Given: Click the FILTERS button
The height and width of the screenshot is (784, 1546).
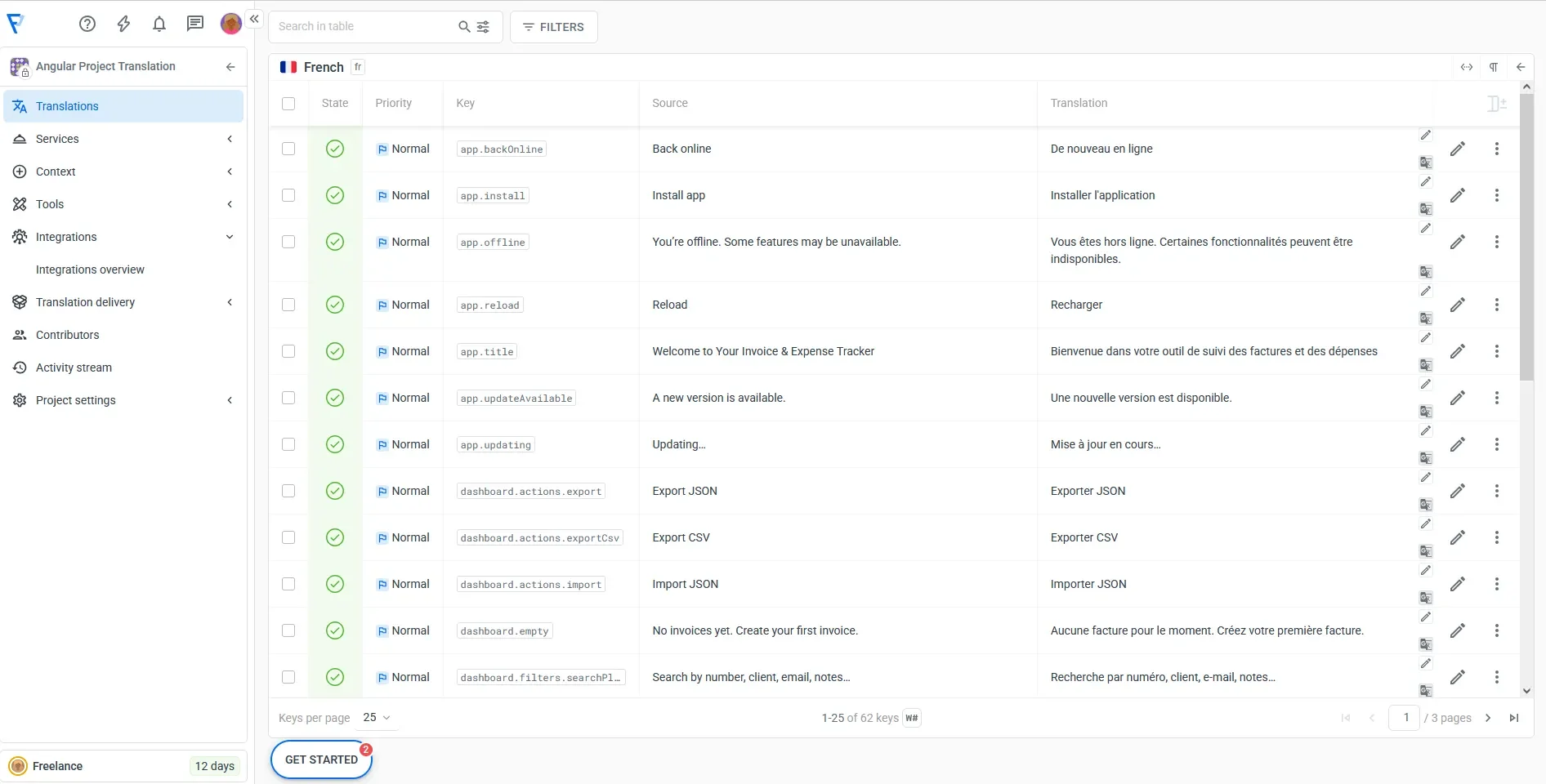Looking at the screenshot, I should (x=553, y=27).
